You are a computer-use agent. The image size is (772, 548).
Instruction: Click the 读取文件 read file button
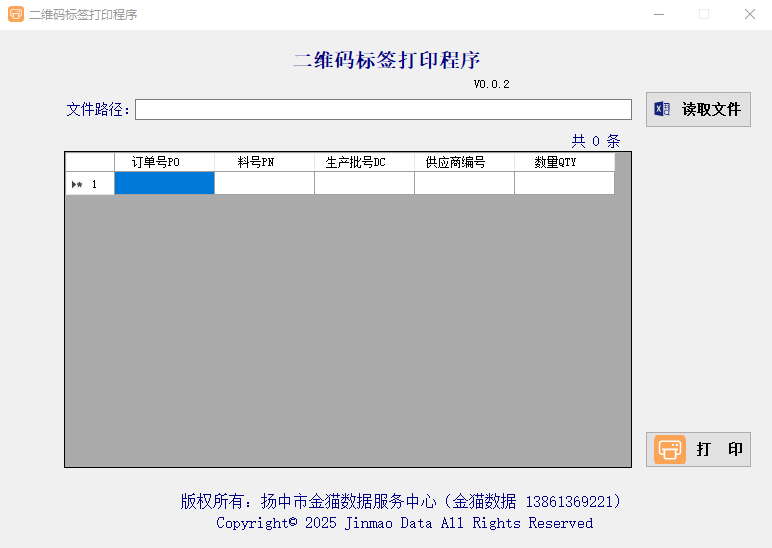[x=698, y=109]
